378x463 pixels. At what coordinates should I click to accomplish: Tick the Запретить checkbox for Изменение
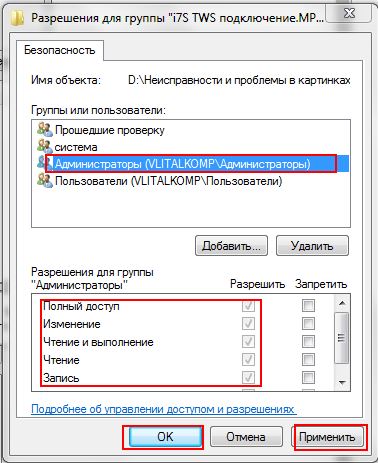coord(308,323)
